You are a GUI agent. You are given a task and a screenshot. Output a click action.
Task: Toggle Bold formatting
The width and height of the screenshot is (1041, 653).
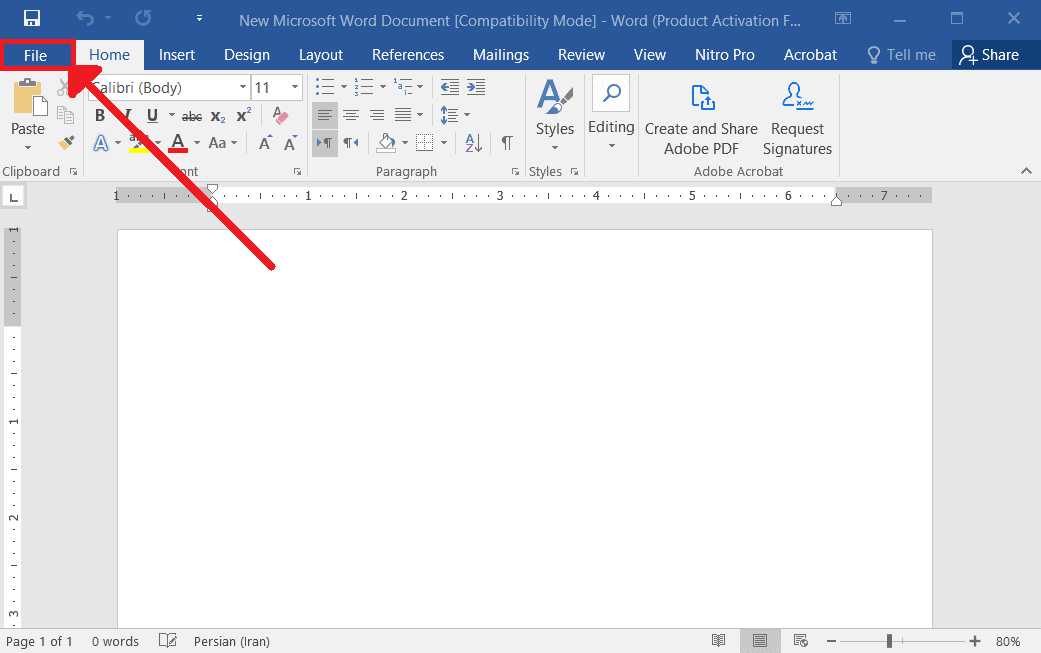(100, 116)
